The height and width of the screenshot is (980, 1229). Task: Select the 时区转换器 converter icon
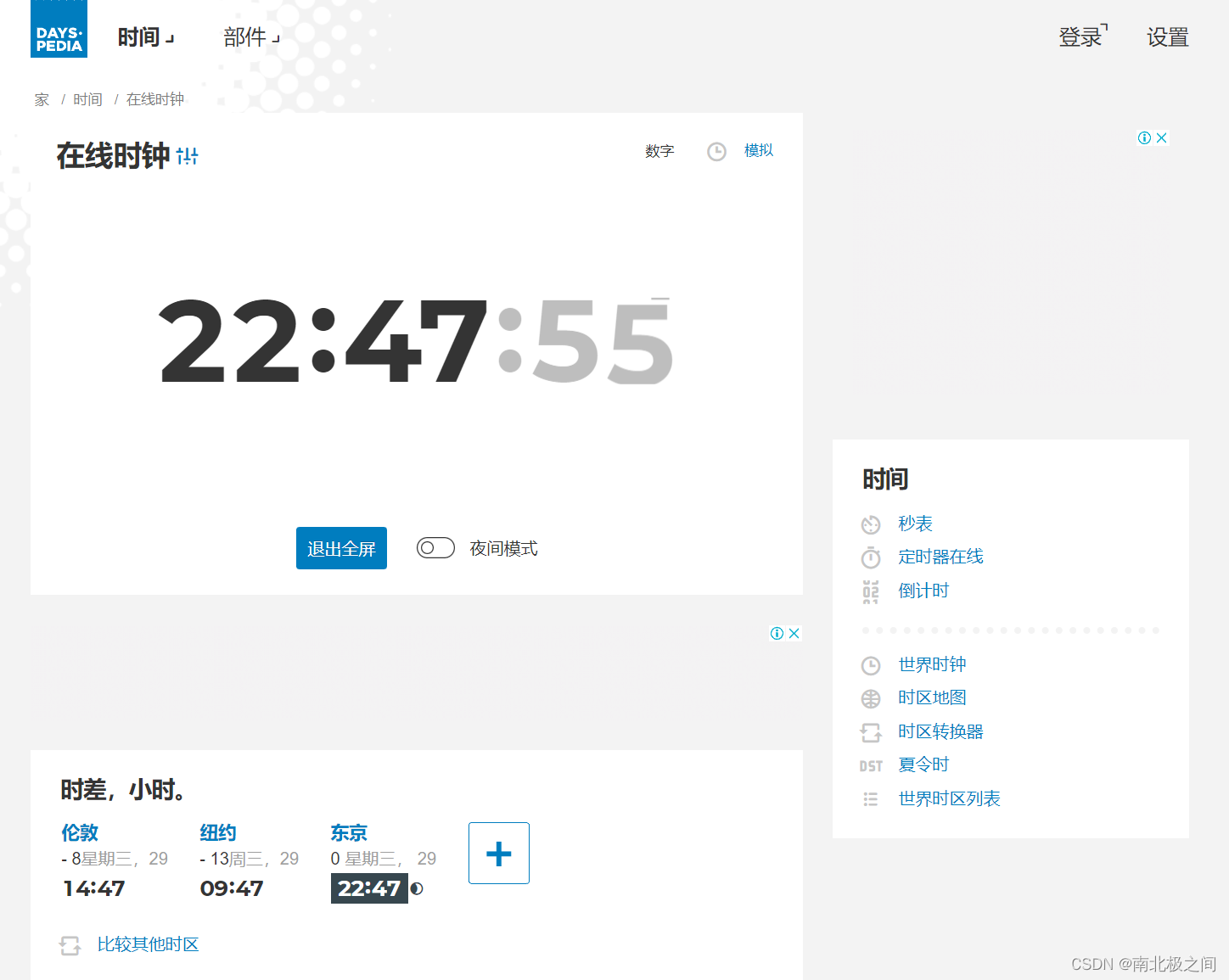[871, 732]
